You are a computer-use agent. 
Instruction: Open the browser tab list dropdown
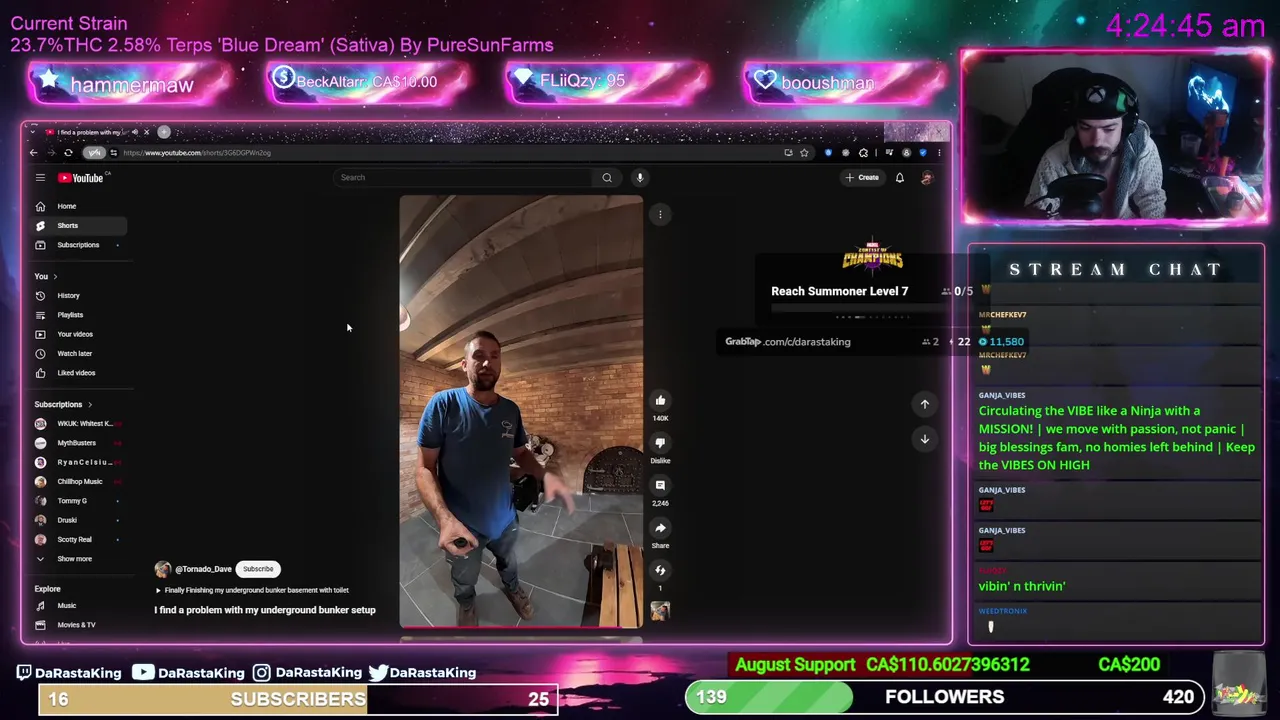pyautogui.click(x=33, y=132)
